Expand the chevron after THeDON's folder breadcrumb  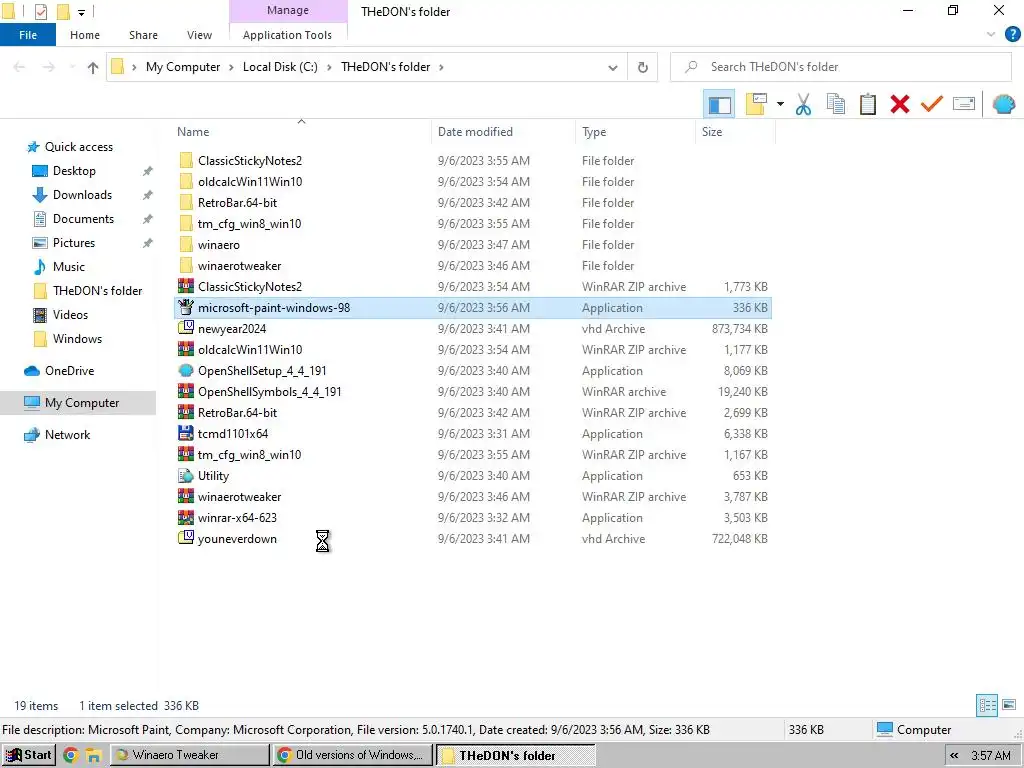[x=441, y=67]
